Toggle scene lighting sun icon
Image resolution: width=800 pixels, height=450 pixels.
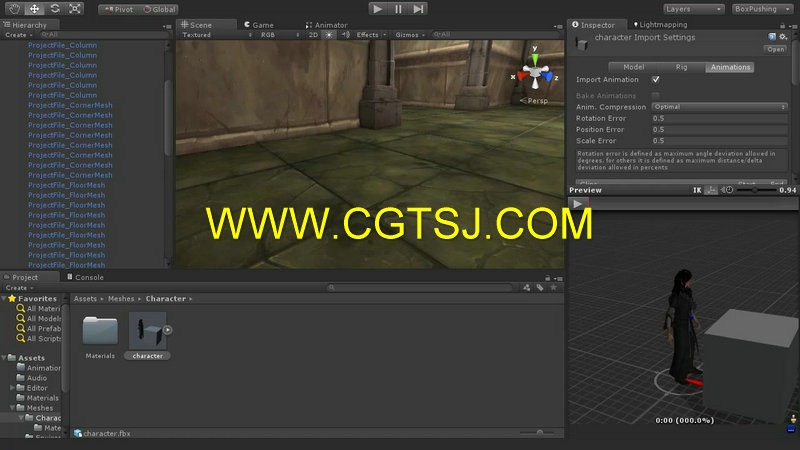pyautogui.click(x=329, y=35)
